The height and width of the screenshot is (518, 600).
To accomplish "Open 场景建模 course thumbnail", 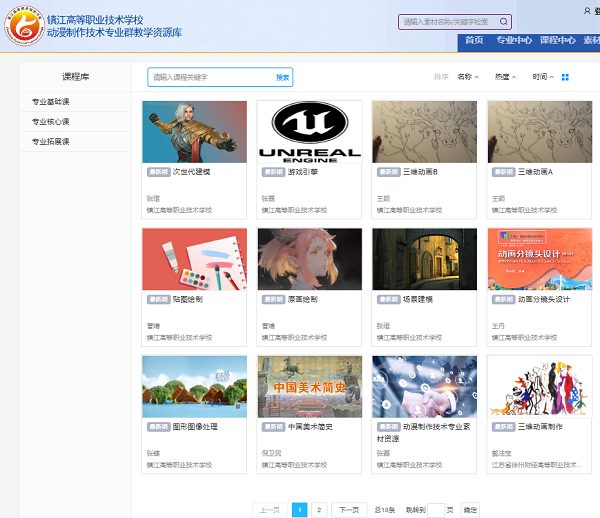I will click(x=425, y=259).
